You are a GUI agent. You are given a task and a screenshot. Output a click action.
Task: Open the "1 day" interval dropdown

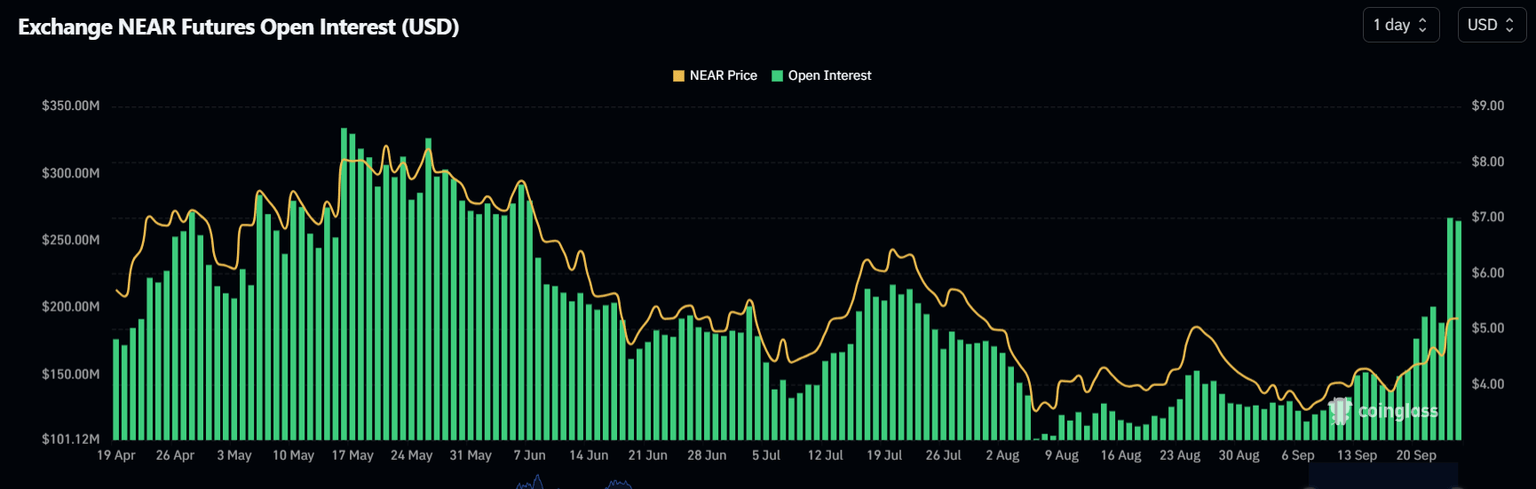1400,25
